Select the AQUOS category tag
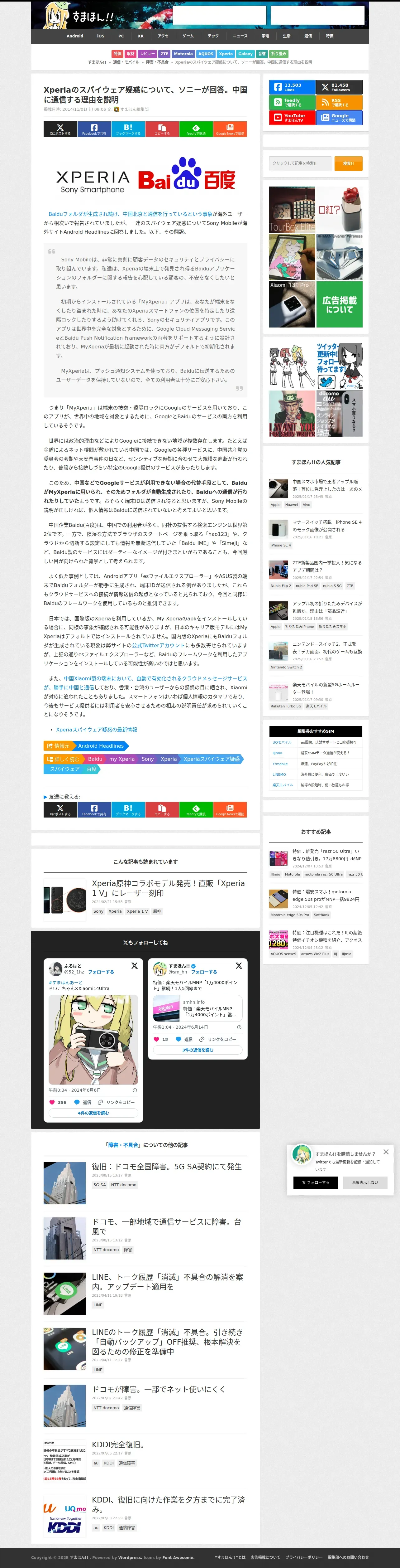Viewport: 400px width, 1568px height. click(206, 54)
